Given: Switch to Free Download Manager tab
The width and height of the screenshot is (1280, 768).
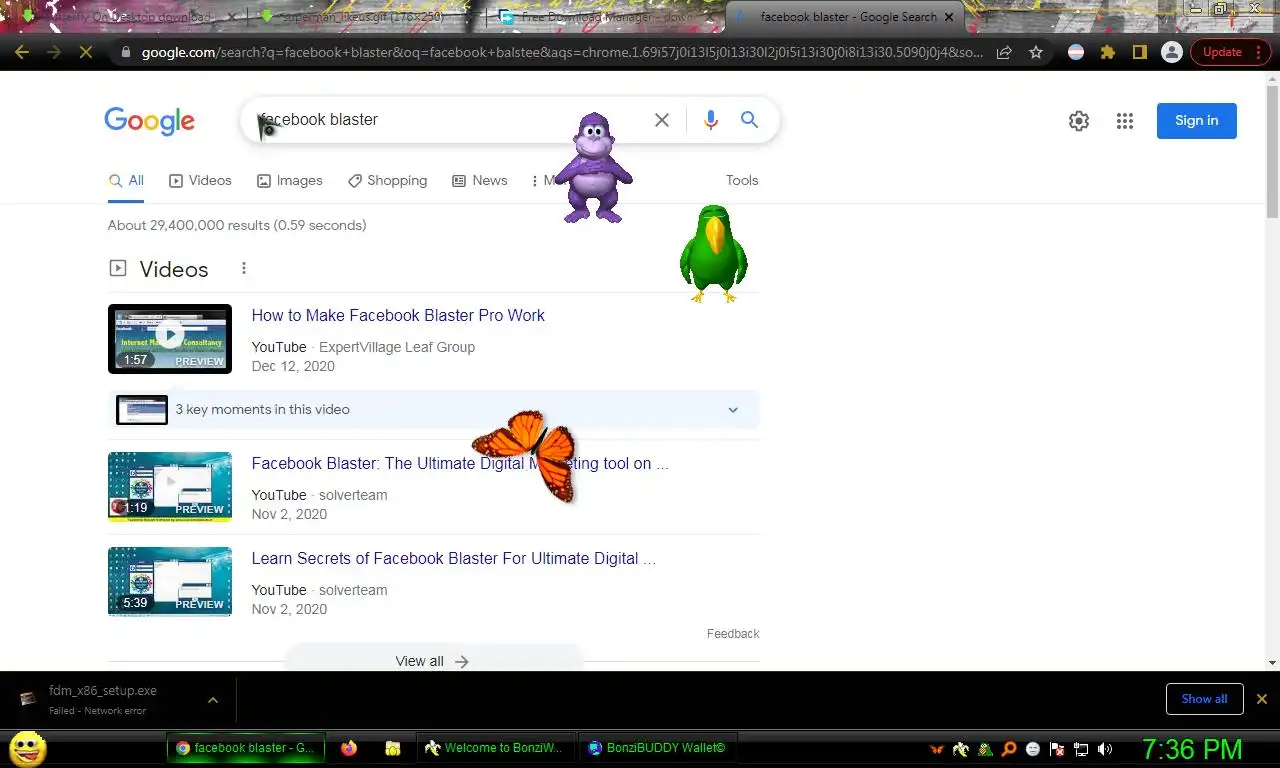Looking at the screenshot, I should [604, 17].
